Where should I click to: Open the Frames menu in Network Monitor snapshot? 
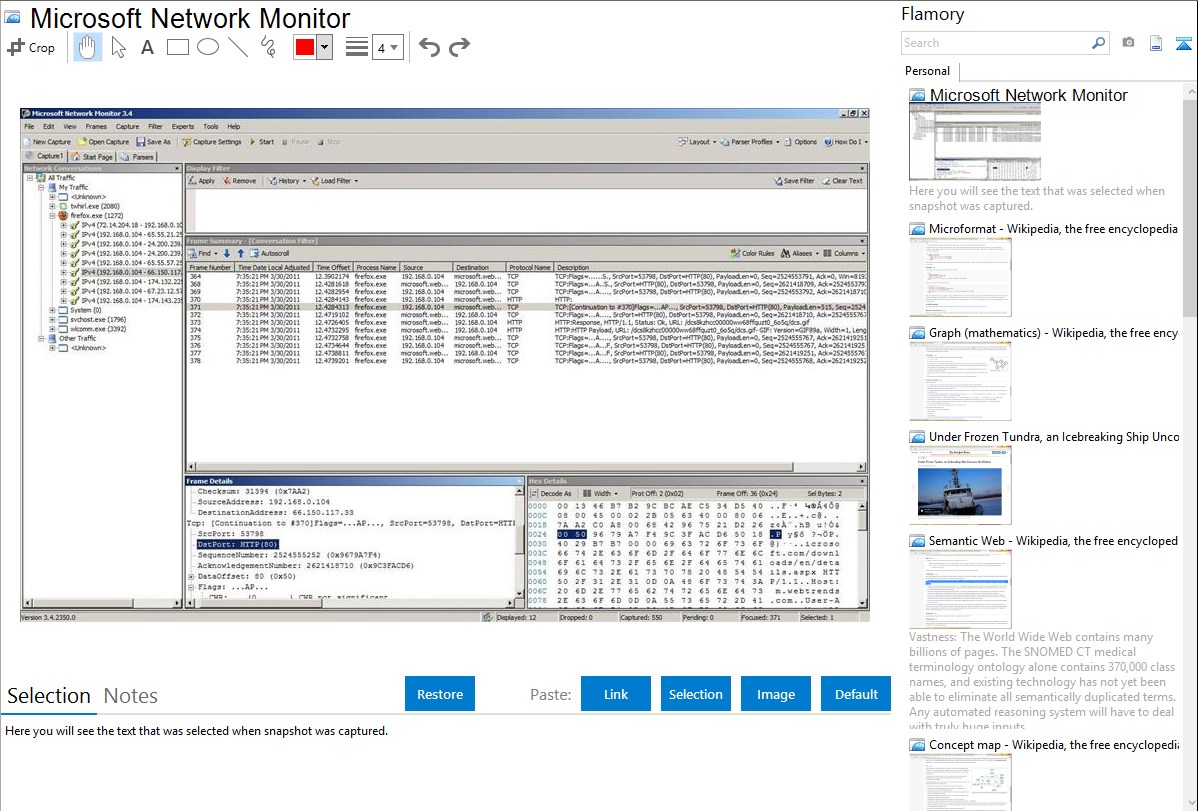96,127
